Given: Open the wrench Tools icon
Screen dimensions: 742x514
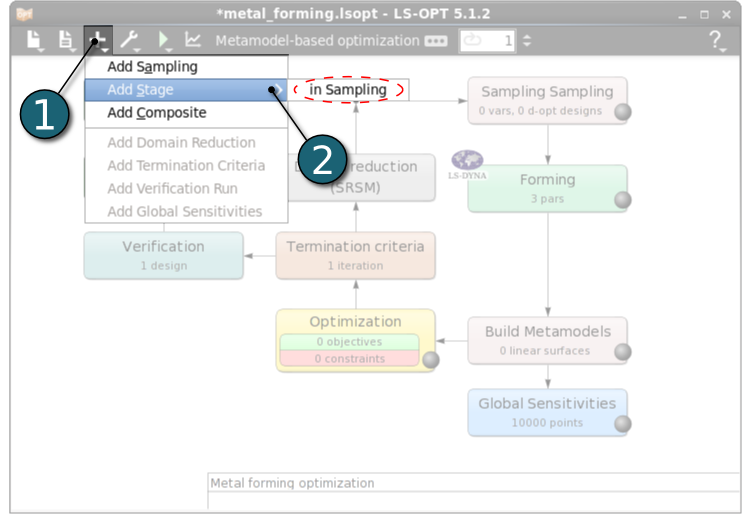Looking at the screenshot, I should (x=129, y=40).
